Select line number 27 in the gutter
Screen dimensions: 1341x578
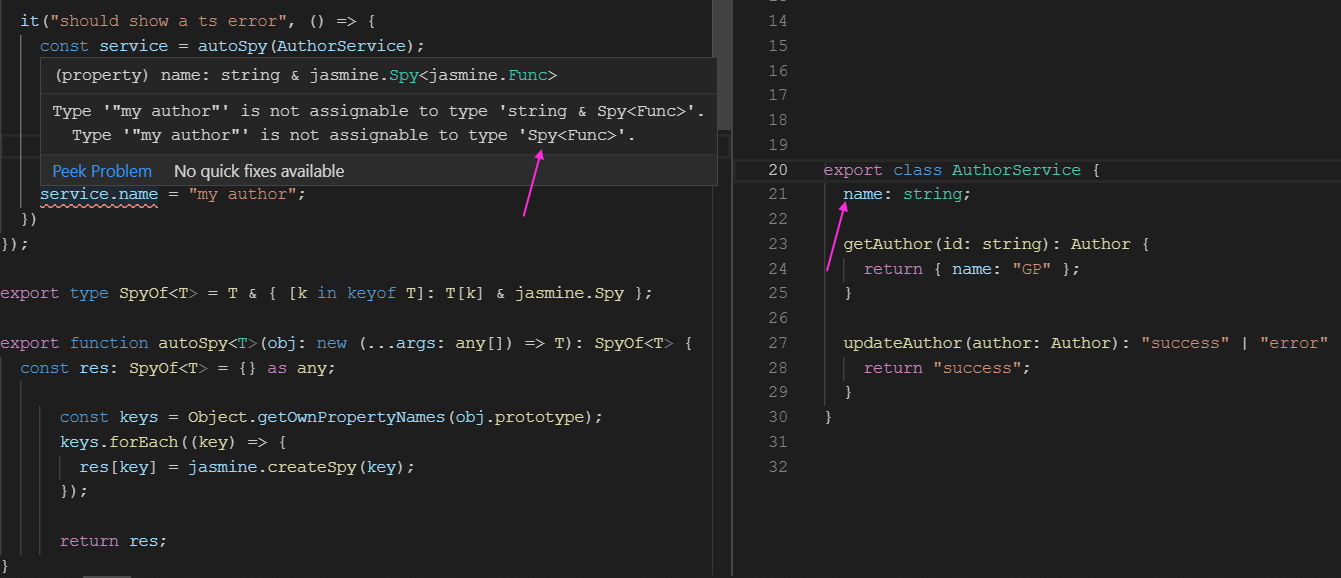(778, 343)
